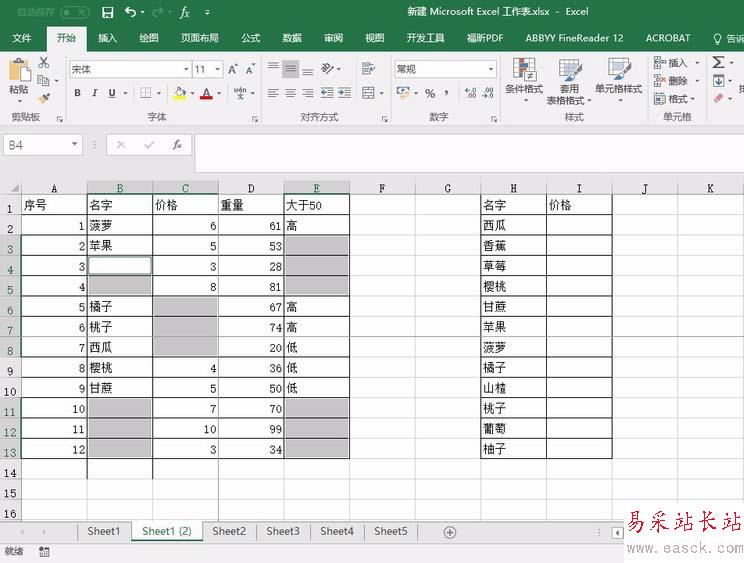Image resolution: width=744 pixels, height=563 pixels.
Task: Click the wrap text icon
Action: coord(368,68)
